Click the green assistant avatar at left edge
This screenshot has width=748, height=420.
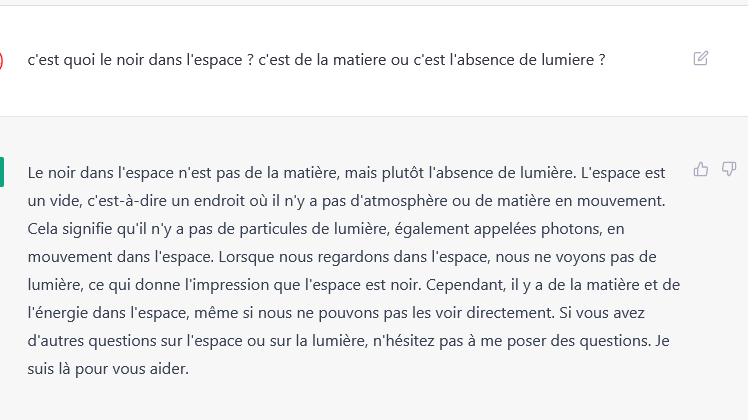click(2, 172)
